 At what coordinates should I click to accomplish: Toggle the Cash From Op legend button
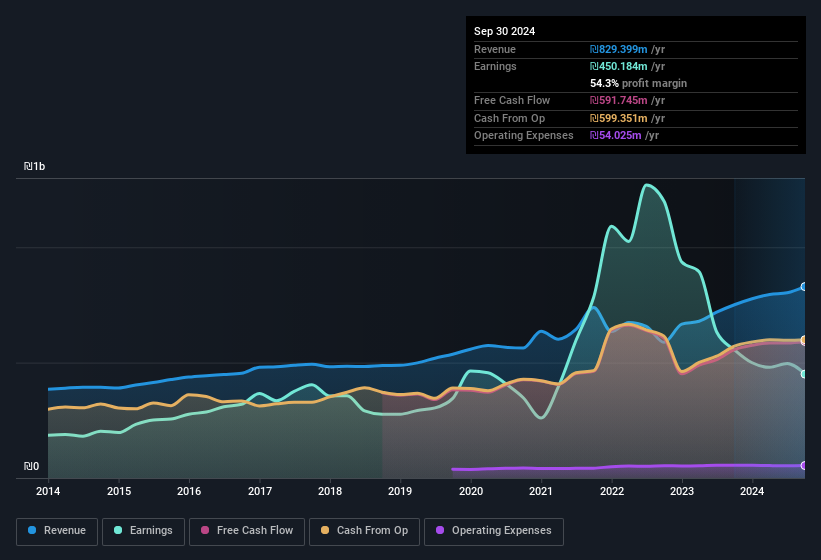[364, 531]
